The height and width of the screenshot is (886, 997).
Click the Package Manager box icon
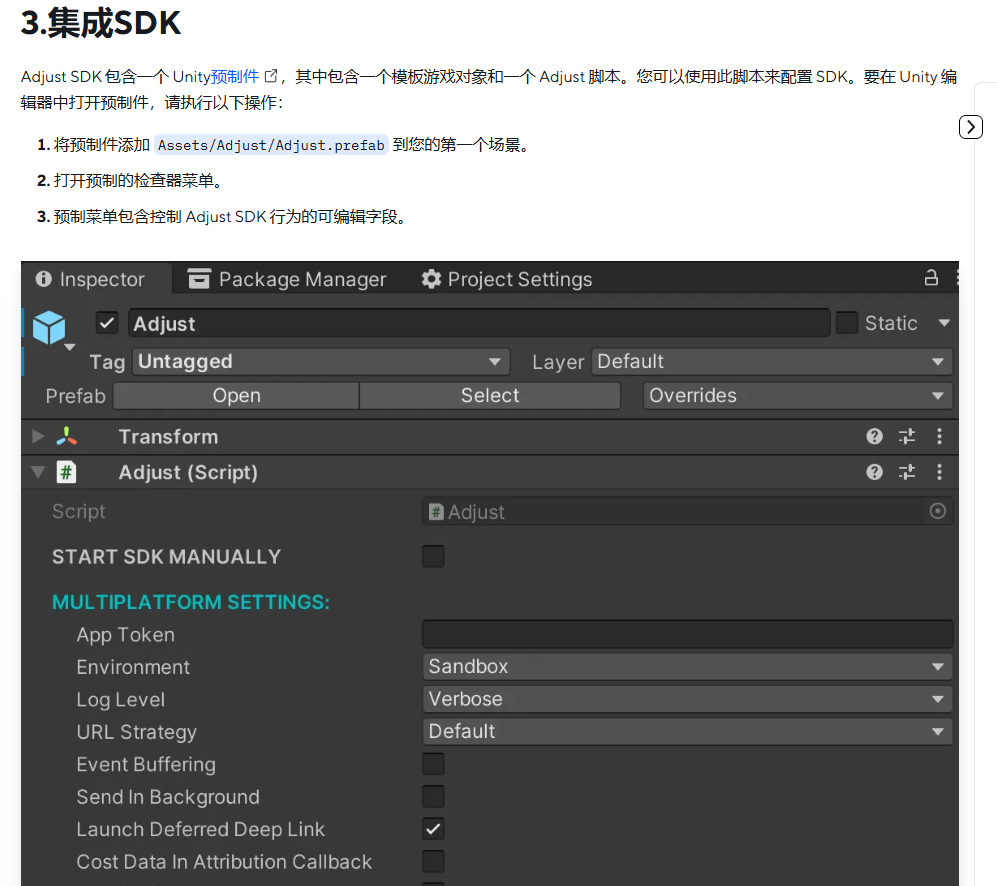199,279
